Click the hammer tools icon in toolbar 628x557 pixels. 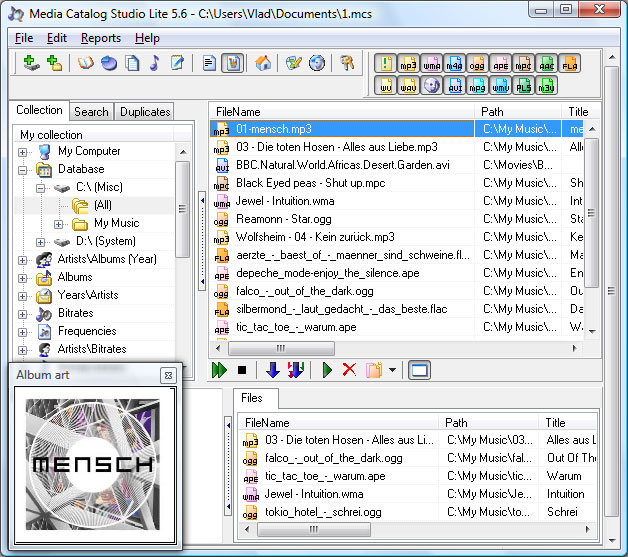[x=347, y=63]
